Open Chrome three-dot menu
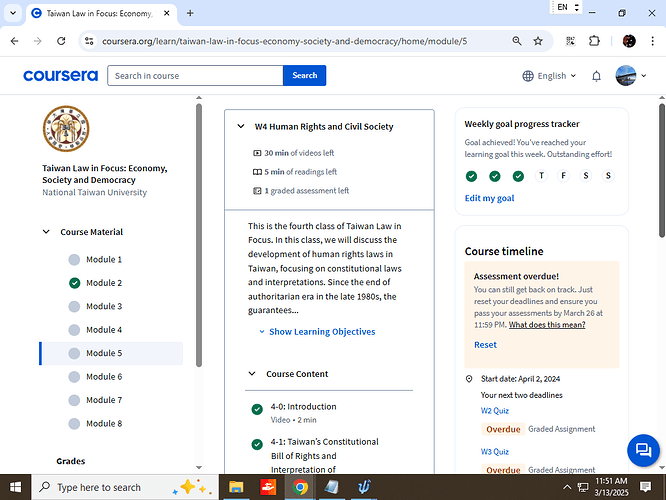The width and height of the screenshot is (666, 500). (652, 41)
